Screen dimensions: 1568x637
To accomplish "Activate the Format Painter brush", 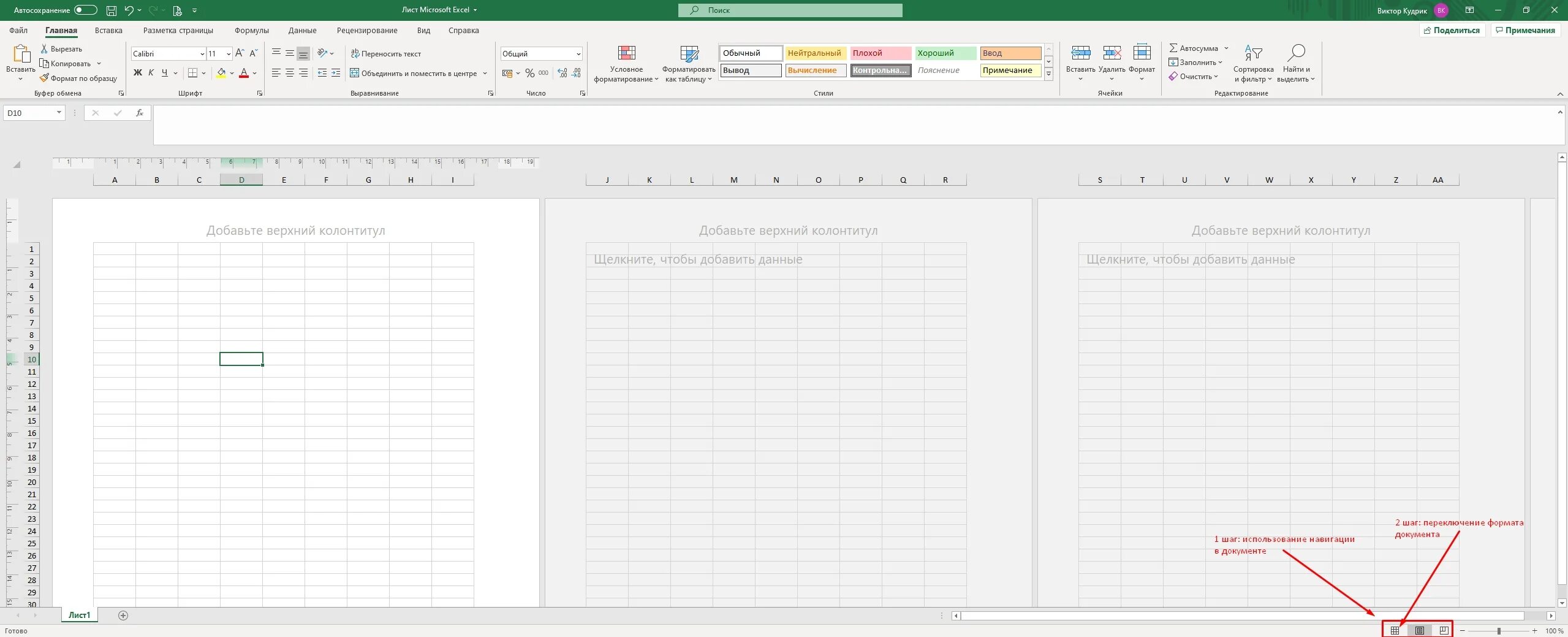I will pos(44,78).
